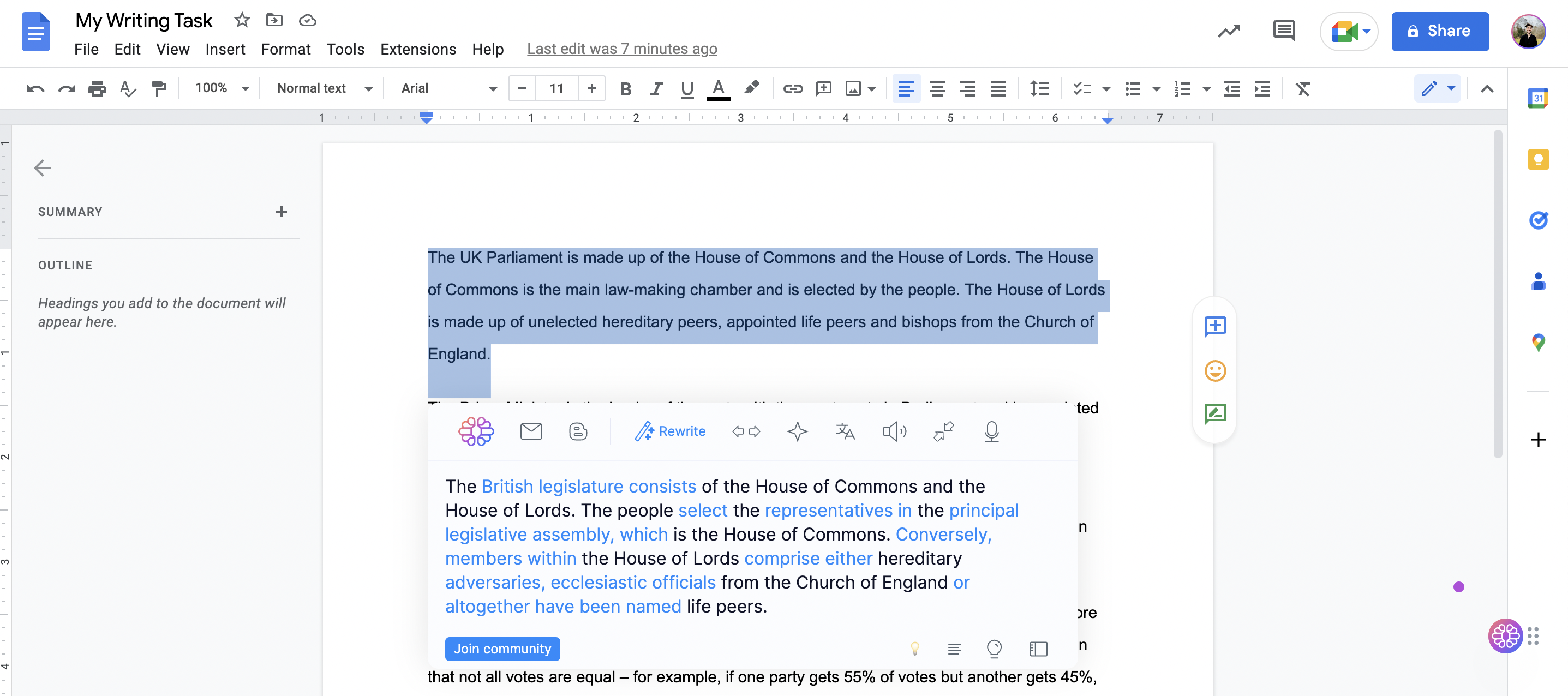Click the Join community button
Viewport: 1568px width, 696px height.
tap(502, 649)
